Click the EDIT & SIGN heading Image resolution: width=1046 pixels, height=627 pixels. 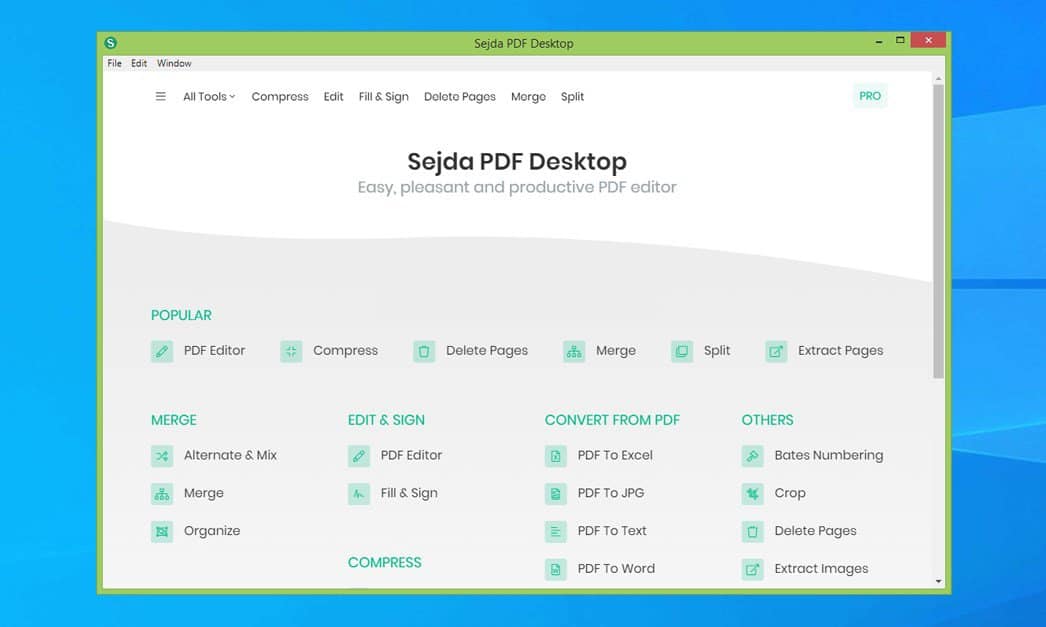click(x=386, y=420)
